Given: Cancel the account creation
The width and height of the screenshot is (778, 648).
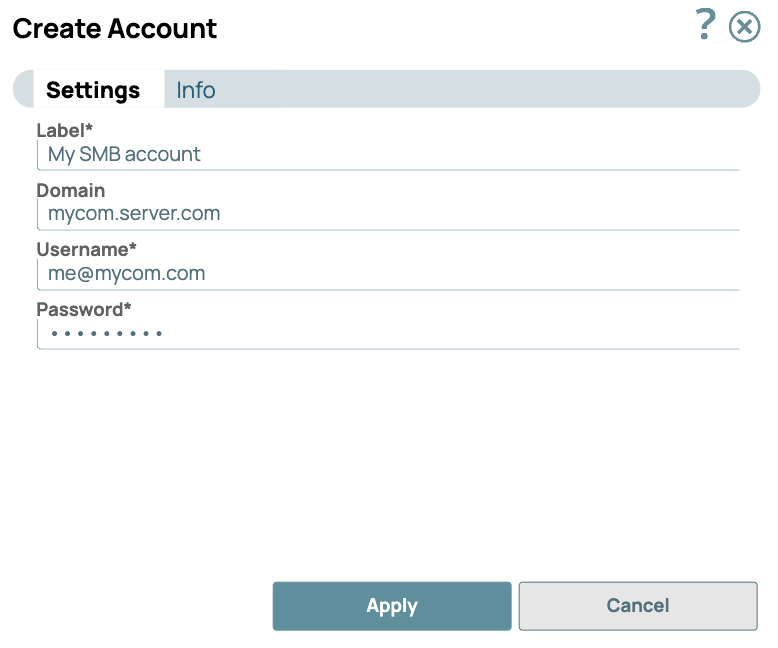Looking at the screenshot, I should coord(637,606).
